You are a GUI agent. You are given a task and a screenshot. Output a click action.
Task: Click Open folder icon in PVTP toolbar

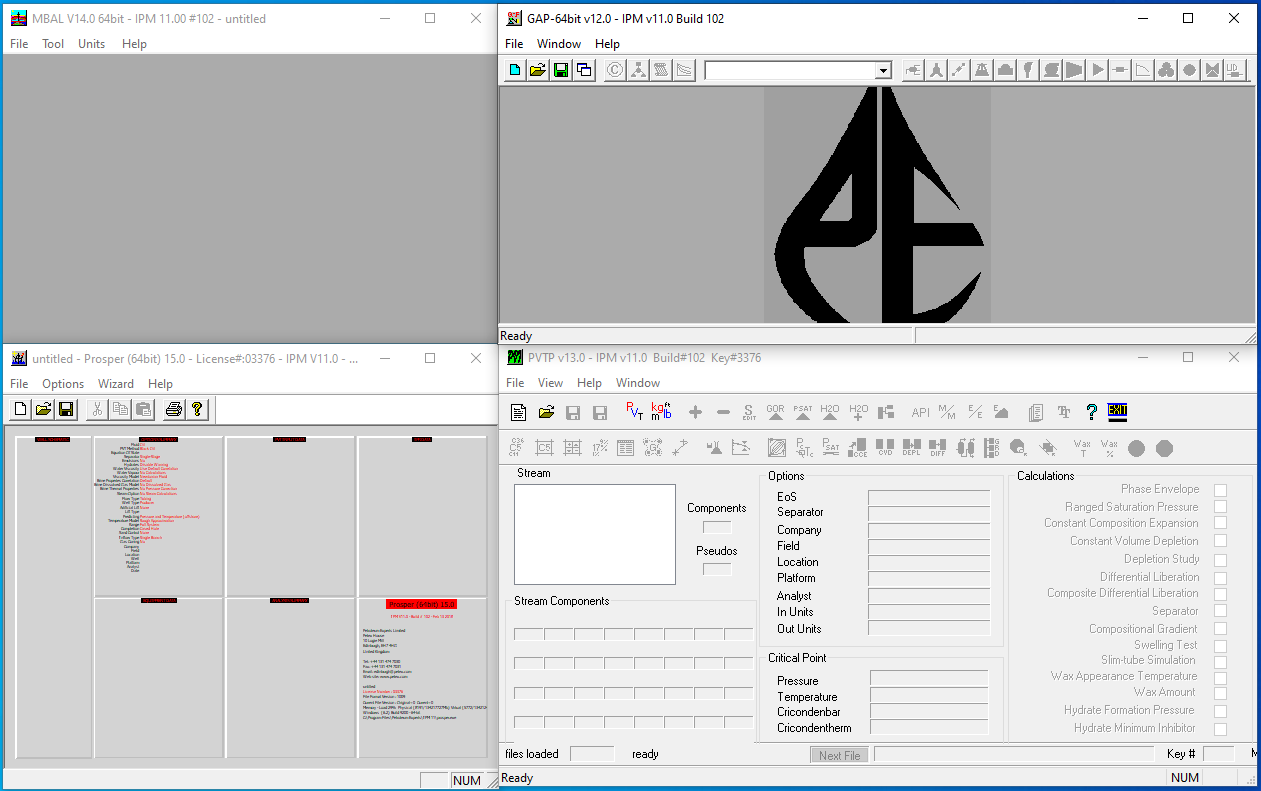click(546, 412)
